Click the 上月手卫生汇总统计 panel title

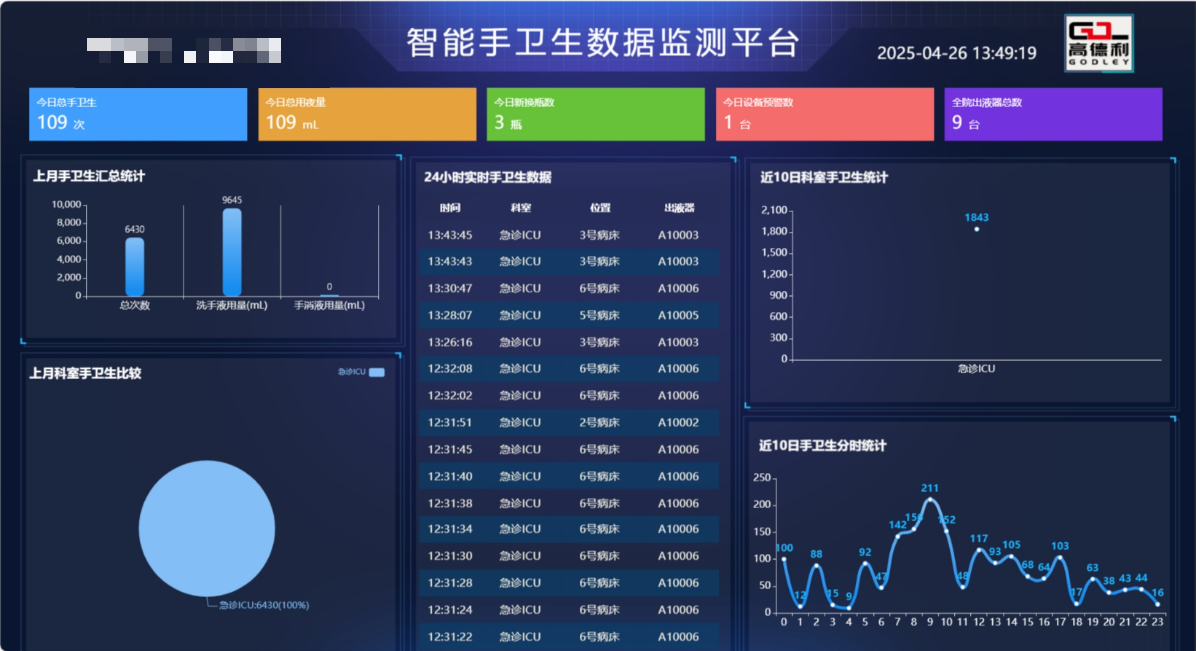point(88,176)
